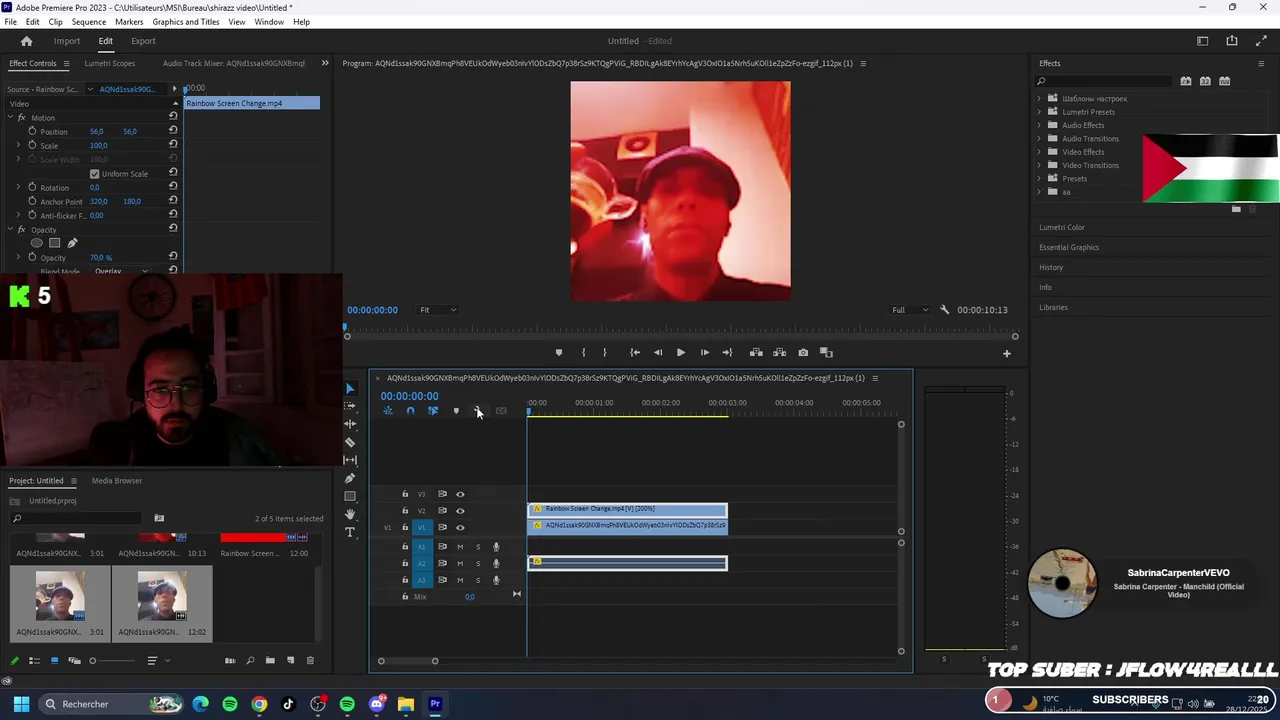Open the Sequence menu
Image resolution: width=1280 pixels, height=720 pixels.
(x=89, y=21)
